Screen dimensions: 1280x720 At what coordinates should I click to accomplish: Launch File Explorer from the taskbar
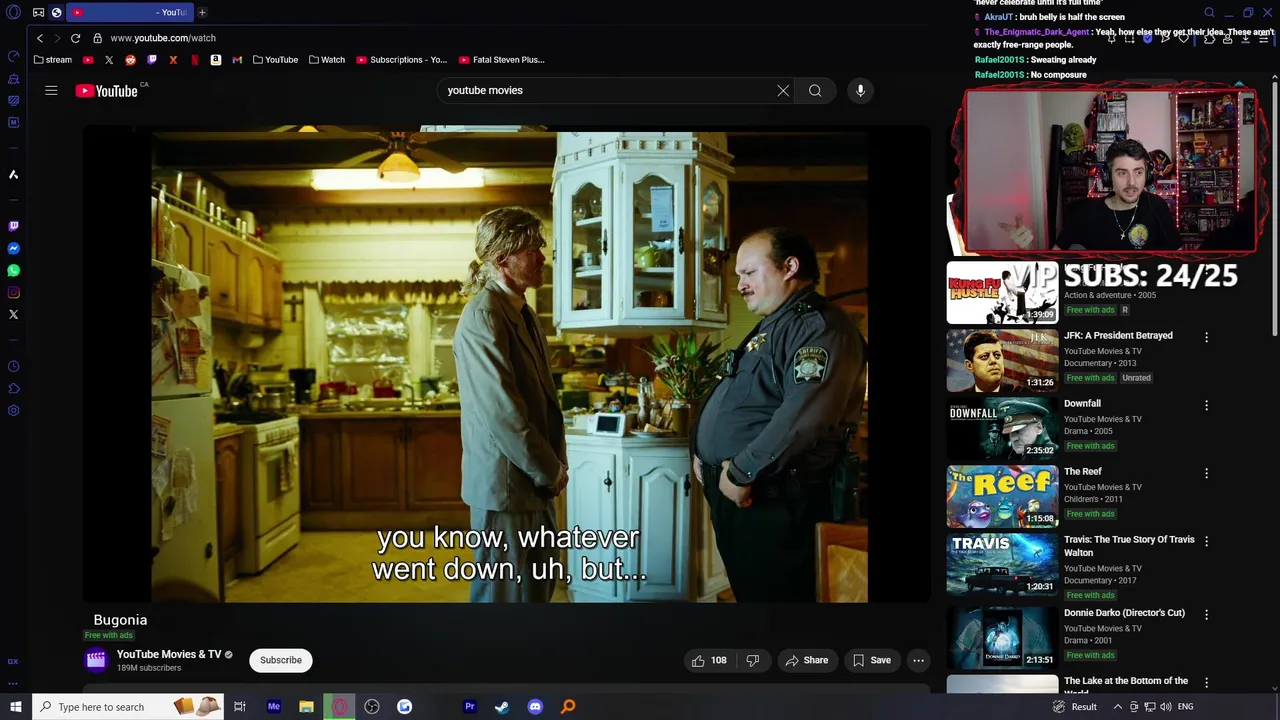click(306, 707)
